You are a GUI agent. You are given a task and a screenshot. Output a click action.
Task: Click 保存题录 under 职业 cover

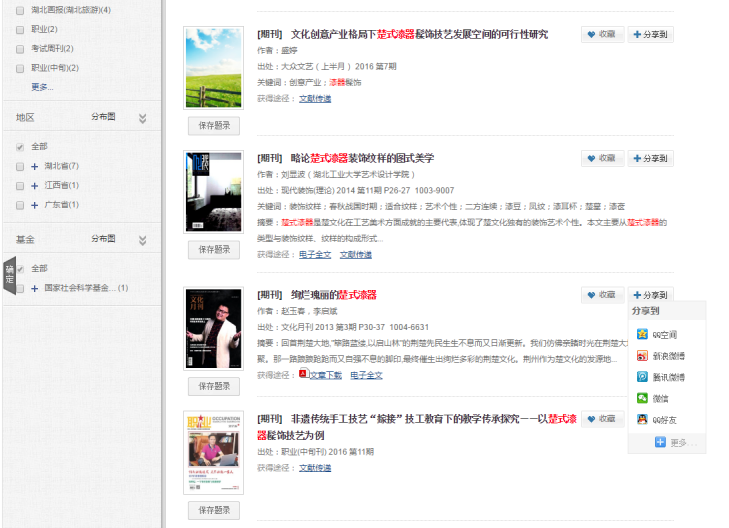[x=214, y=510]
